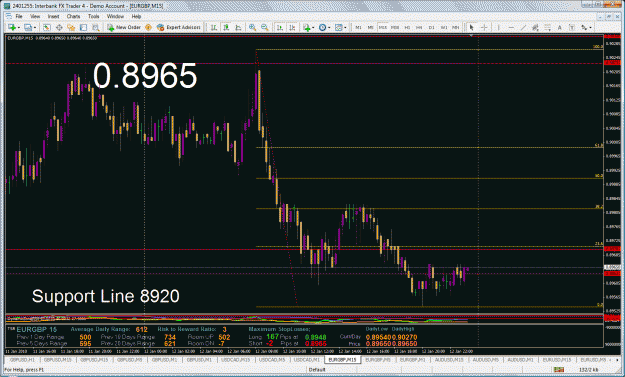Switch chart to Bar Chart style
The height and width of the screenshot is (377, 625).
click(214, 27)
